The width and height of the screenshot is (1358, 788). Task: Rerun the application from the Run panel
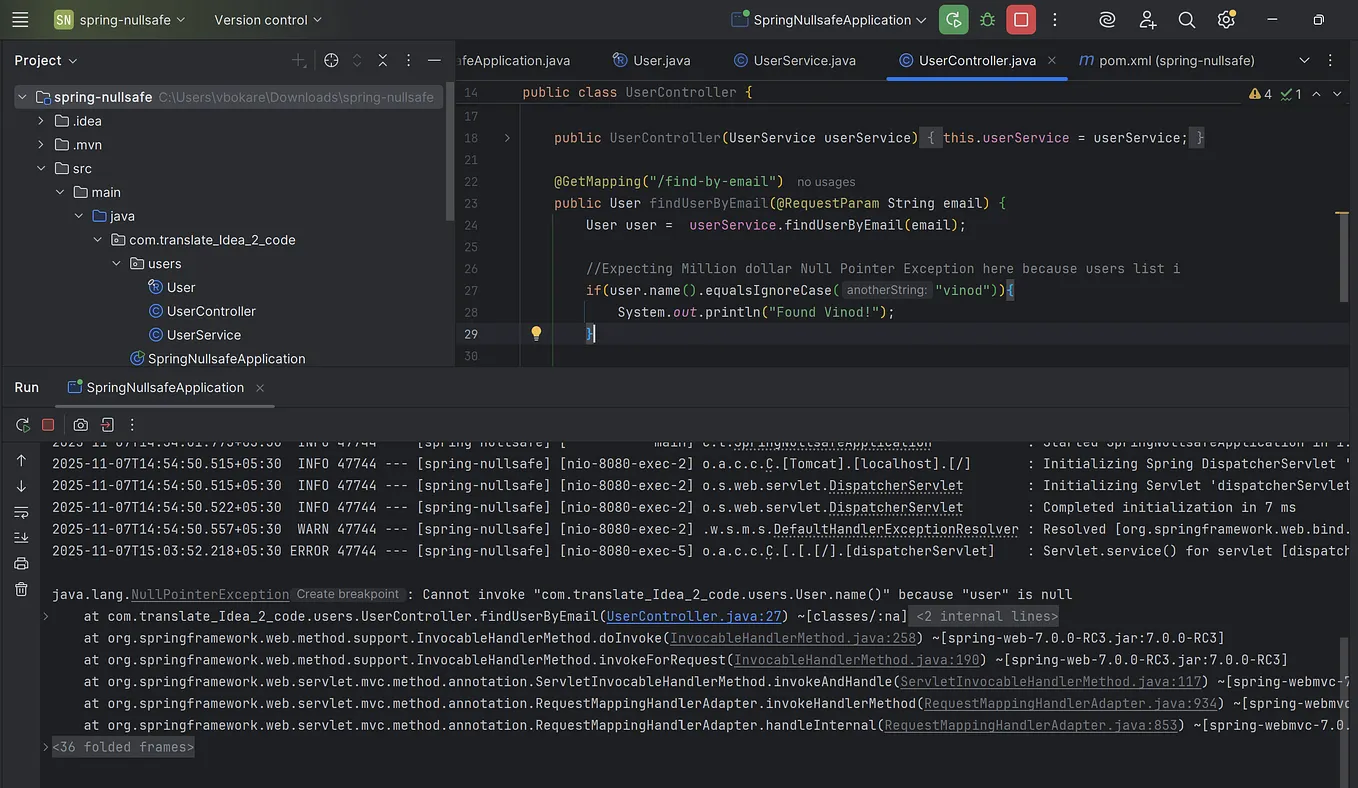coord(22,424)
